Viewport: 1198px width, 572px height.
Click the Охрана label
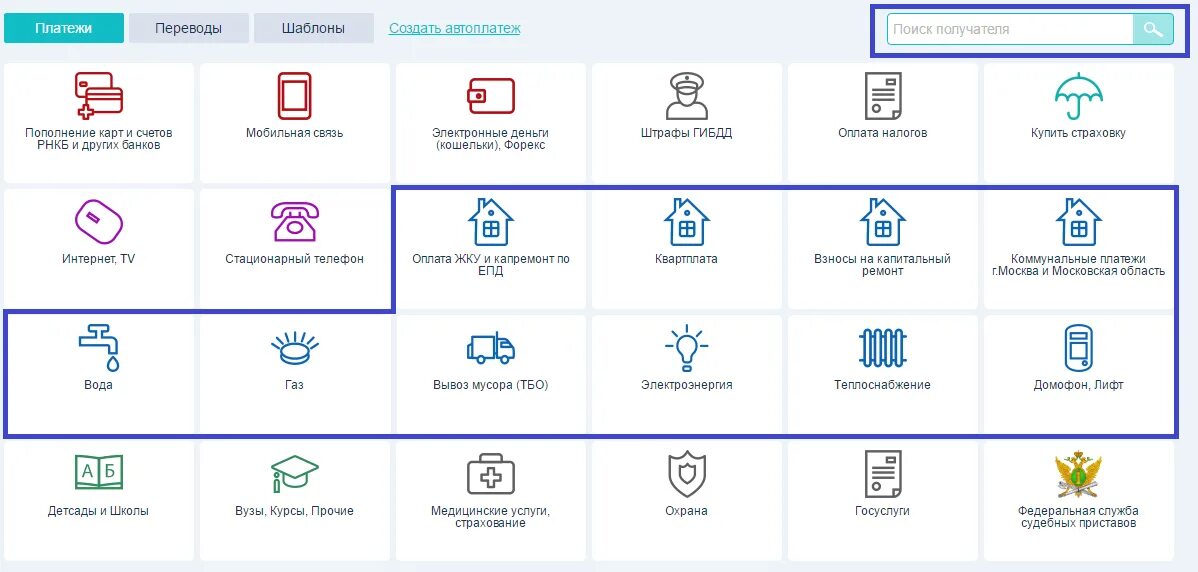click(x=686, y=511)
